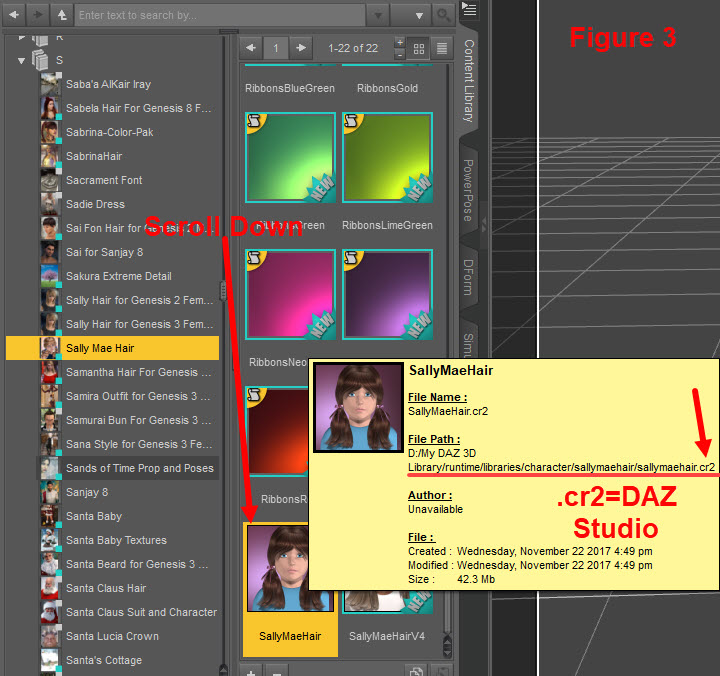Expand the R product category
Viewport: 720px width, 676px height.
(x=21, y=37)
